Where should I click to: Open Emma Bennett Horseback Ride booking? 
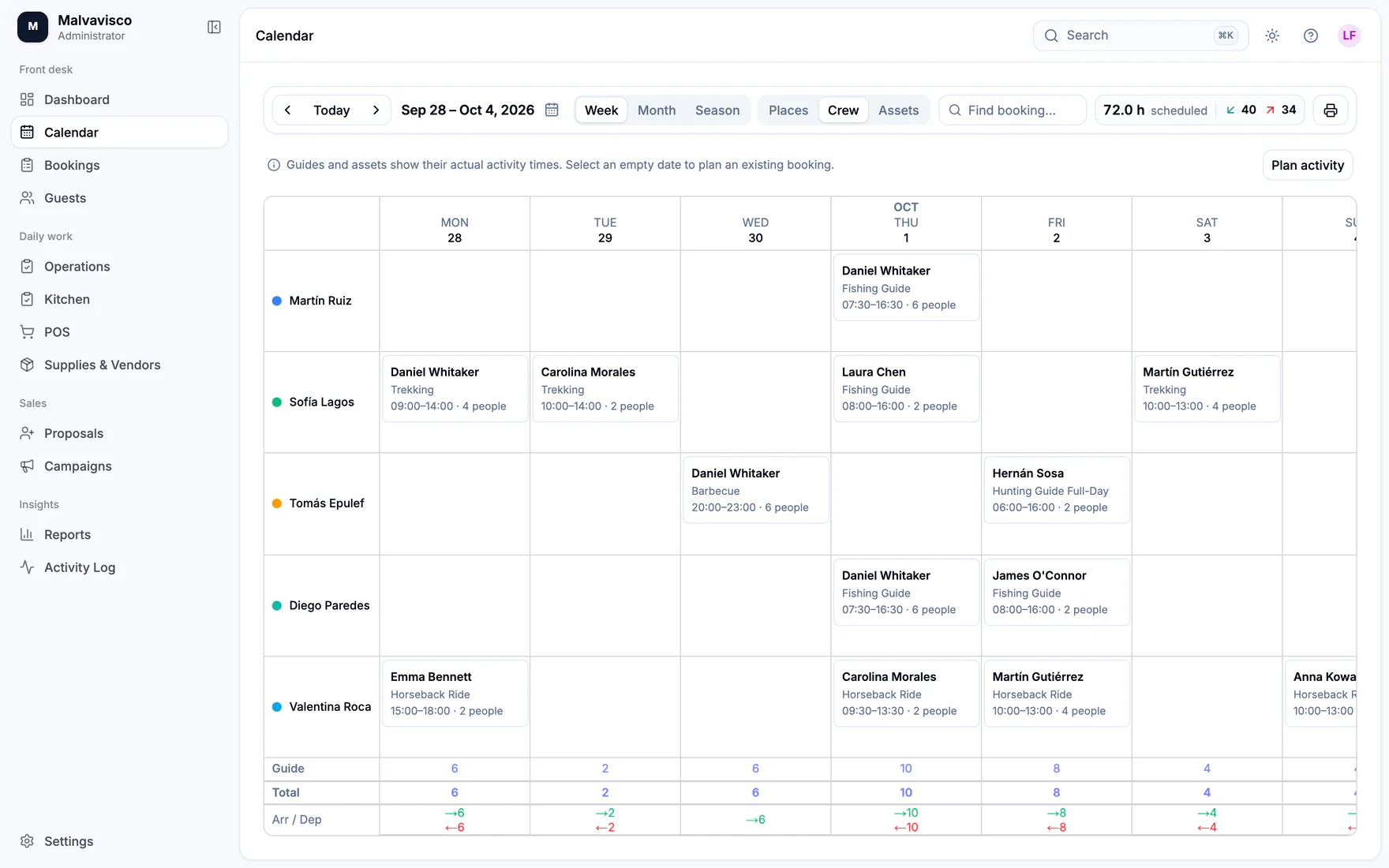tap(455, 694)
